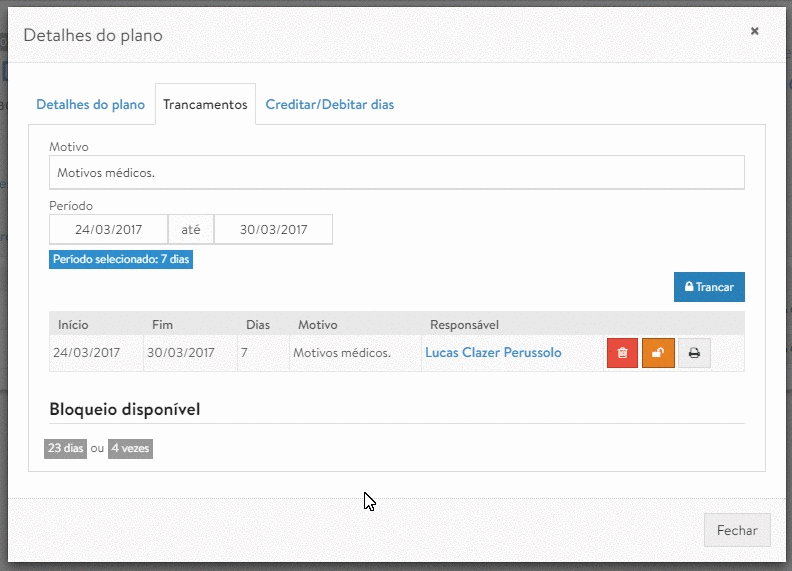Click the Início column header
This screenshot has height=571, width=792.
tap(73, 325)
